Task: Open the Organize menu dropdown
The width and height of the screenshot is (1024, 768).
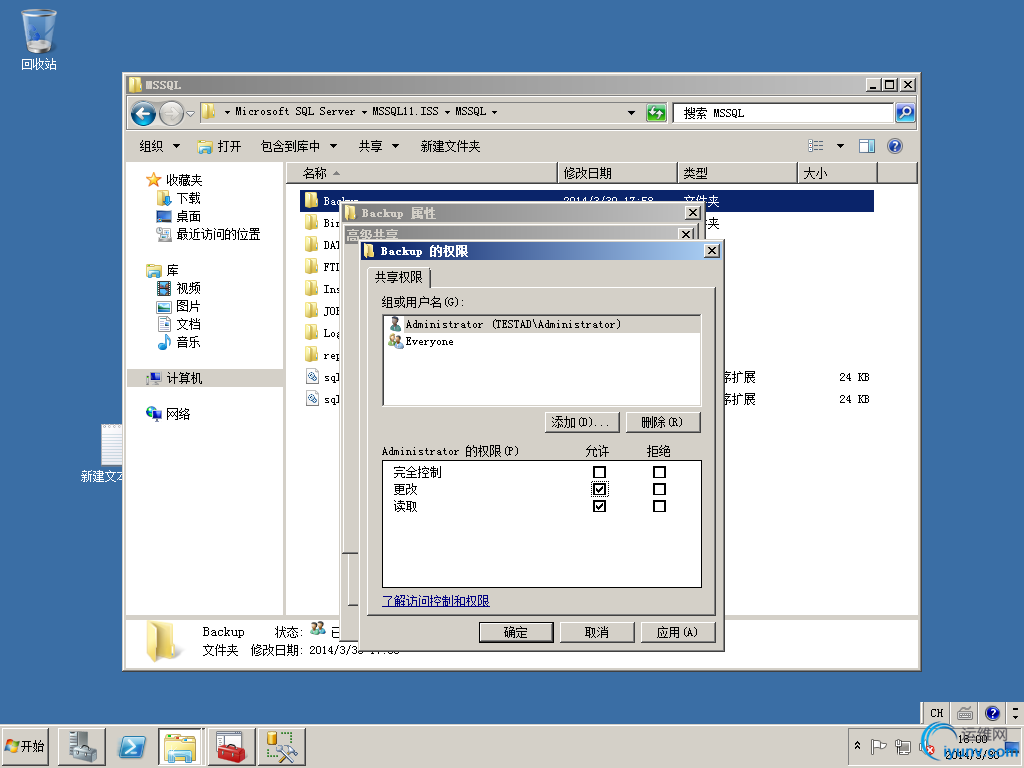Action: (159, 146)
